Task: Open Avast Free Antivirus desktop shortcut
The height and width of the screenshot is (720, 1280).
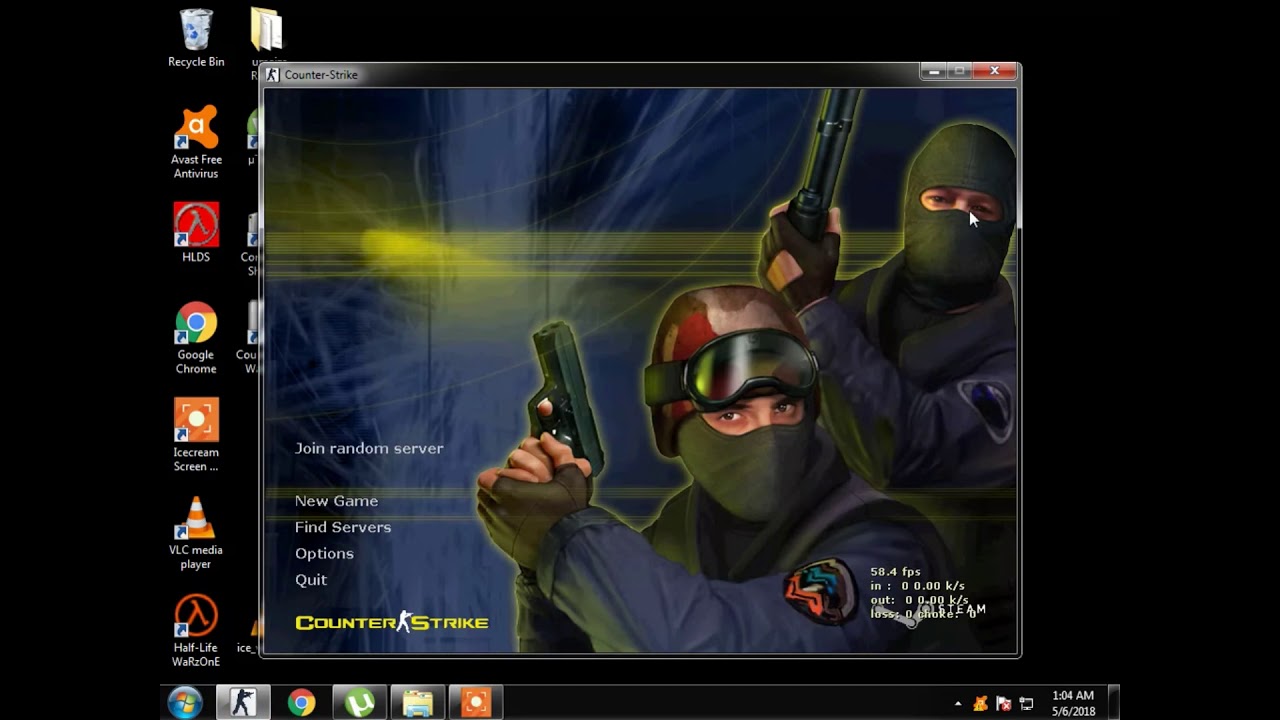Action: point(196,142)
